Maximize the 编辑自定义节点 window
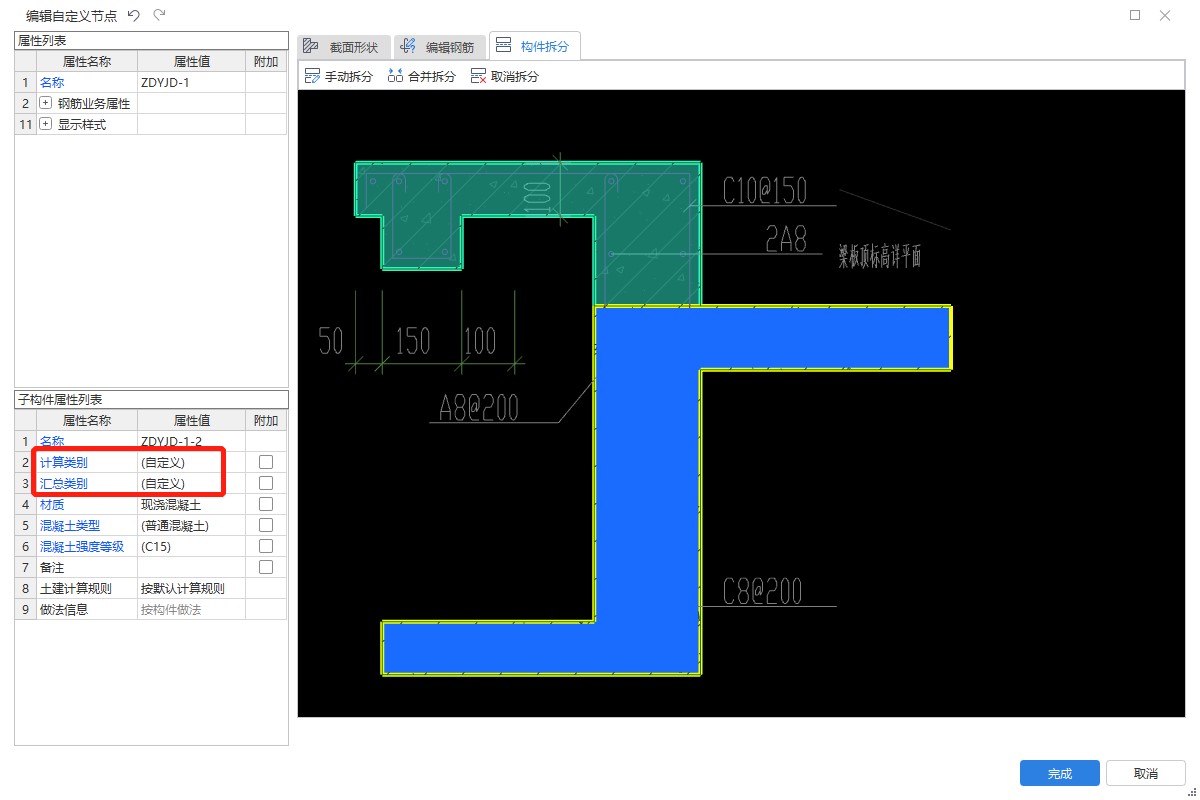Screen dimensions: 1200x800 (x=1135, y=15)
